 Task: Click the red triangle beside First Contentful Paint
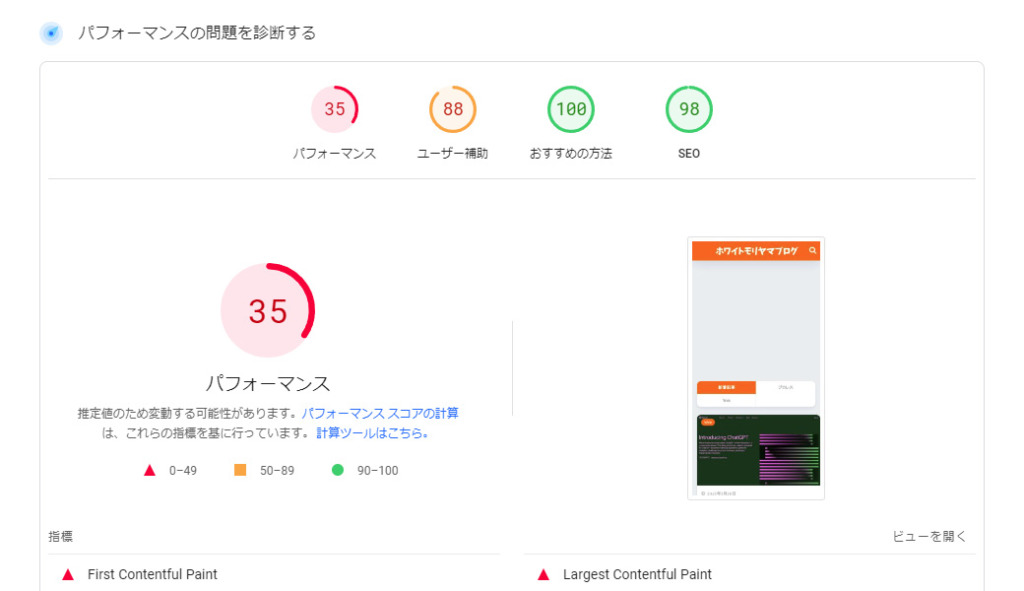68,574
